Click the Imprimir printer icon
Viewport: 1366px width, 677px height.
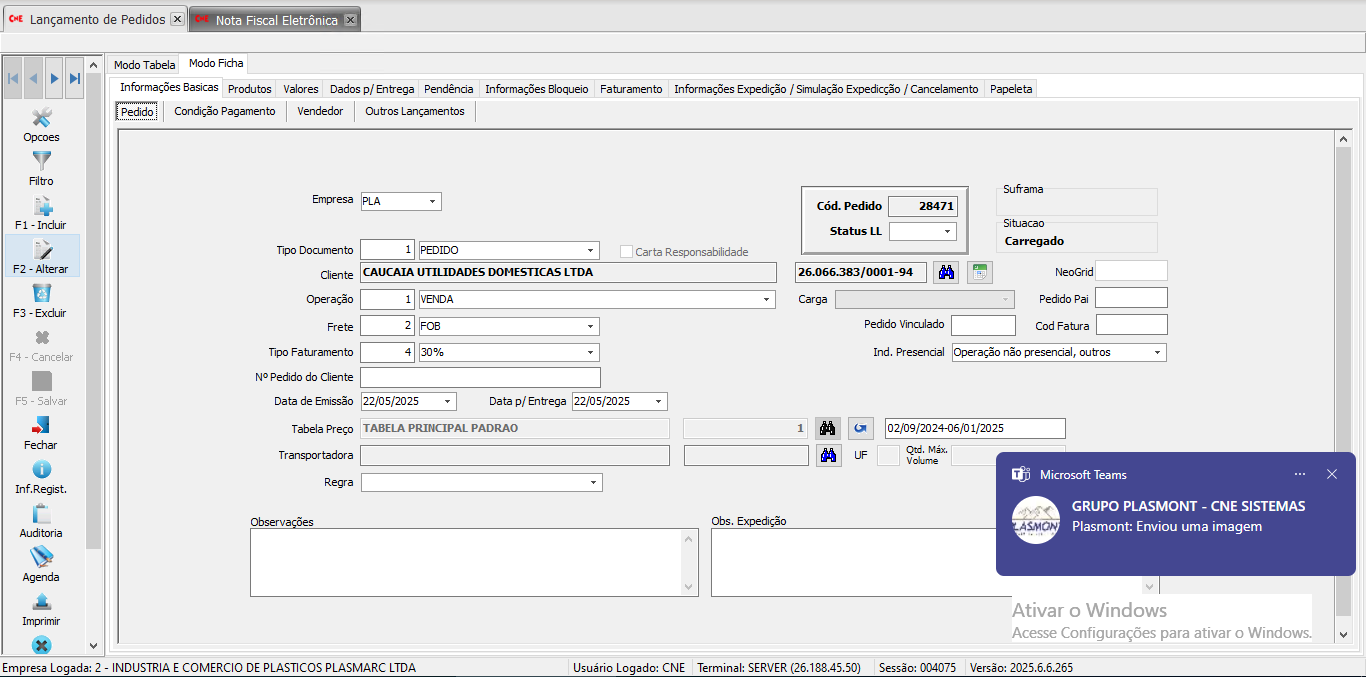tap(42, 602)
